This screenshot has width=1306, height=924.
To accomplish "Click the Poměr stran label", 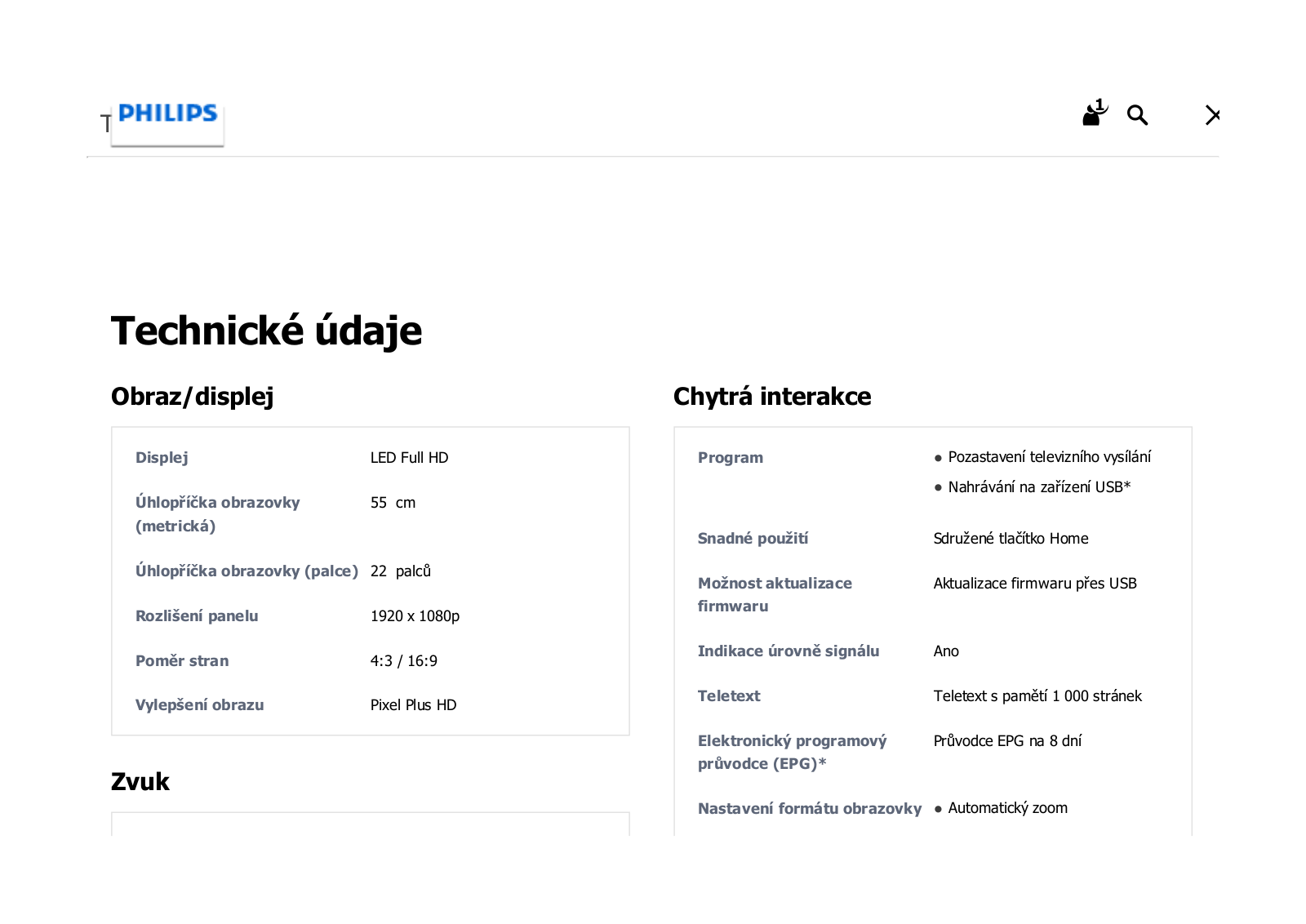I will [x=182, y=661].
